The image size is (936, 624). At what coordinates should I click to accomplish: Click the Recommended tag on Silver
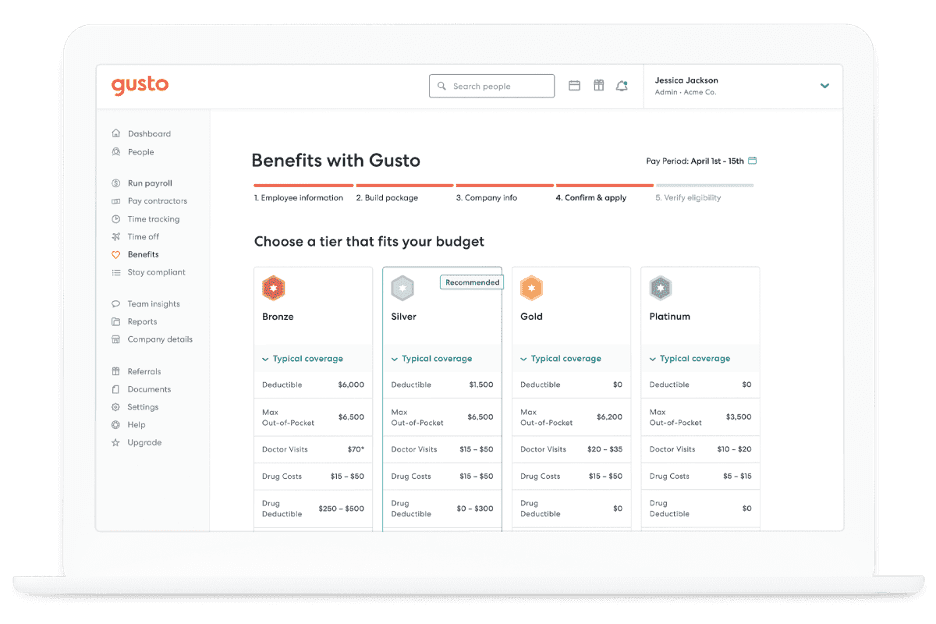[472, 283]
